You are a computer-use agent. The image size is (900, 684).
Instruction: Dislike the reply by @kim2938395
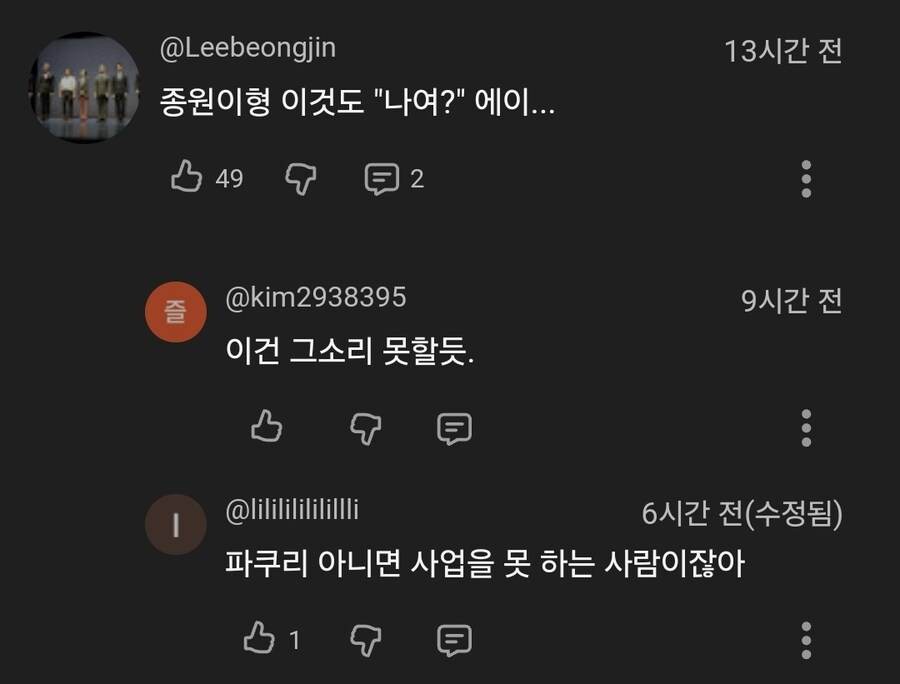(366, 427)
